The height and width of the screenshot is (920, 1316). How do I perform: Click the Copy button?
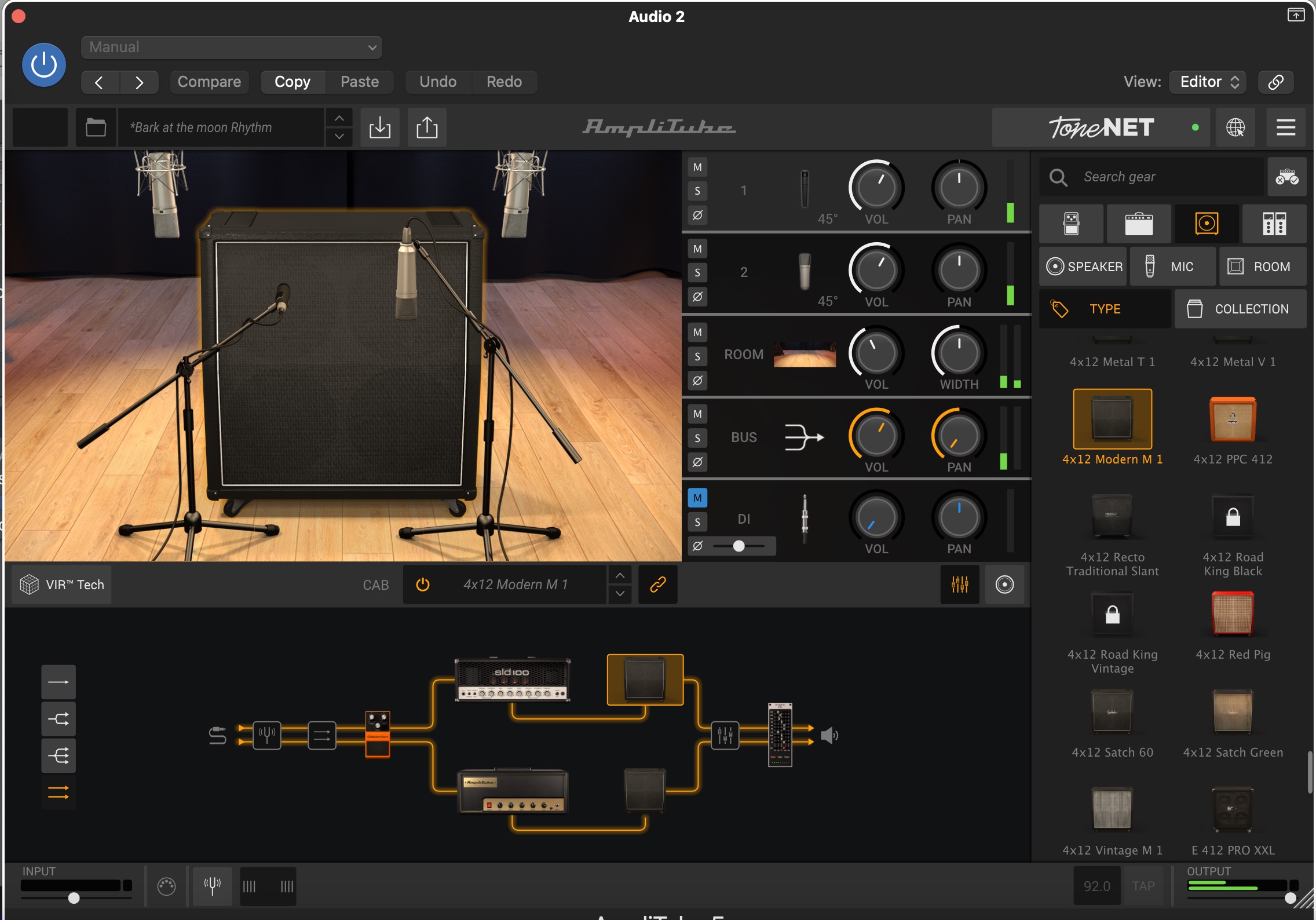[293, 82]
